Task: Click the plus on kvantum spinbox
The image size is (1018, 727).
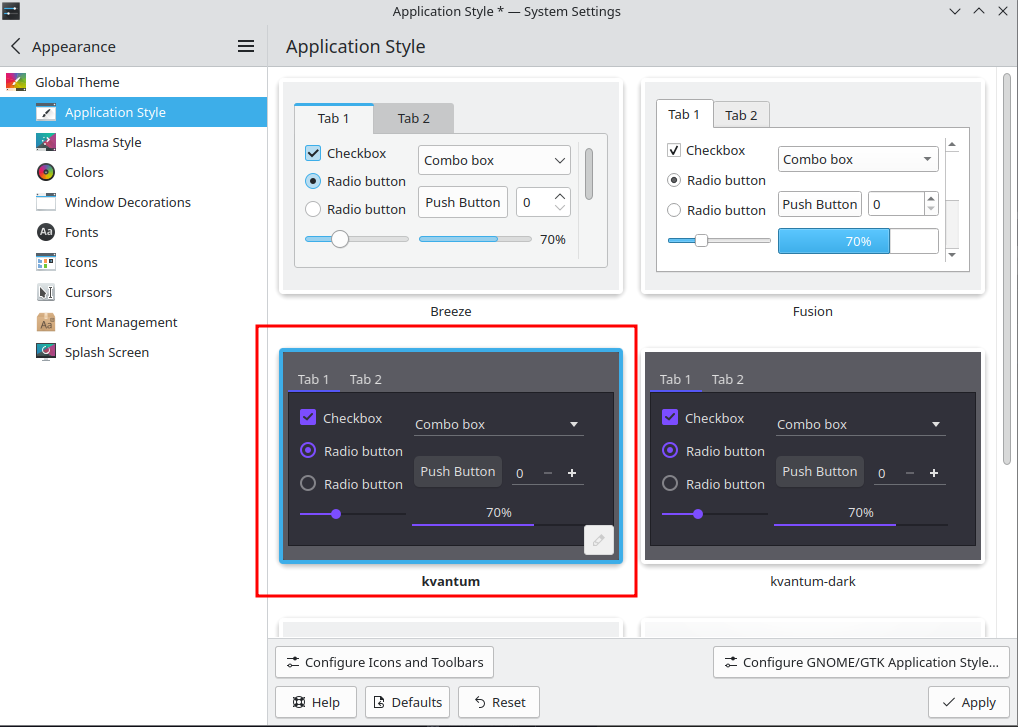Action: 572,473
